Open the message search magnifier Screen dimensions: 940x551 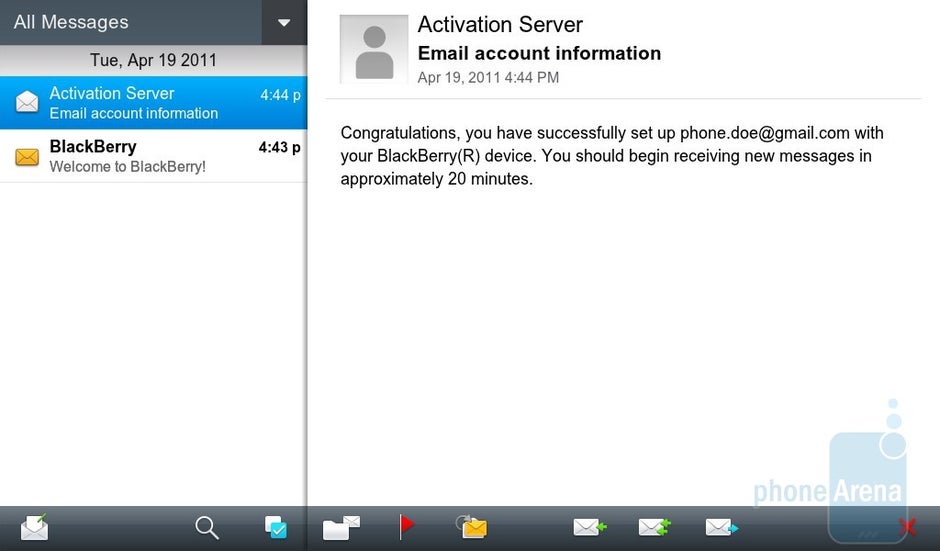click(207, 527)
